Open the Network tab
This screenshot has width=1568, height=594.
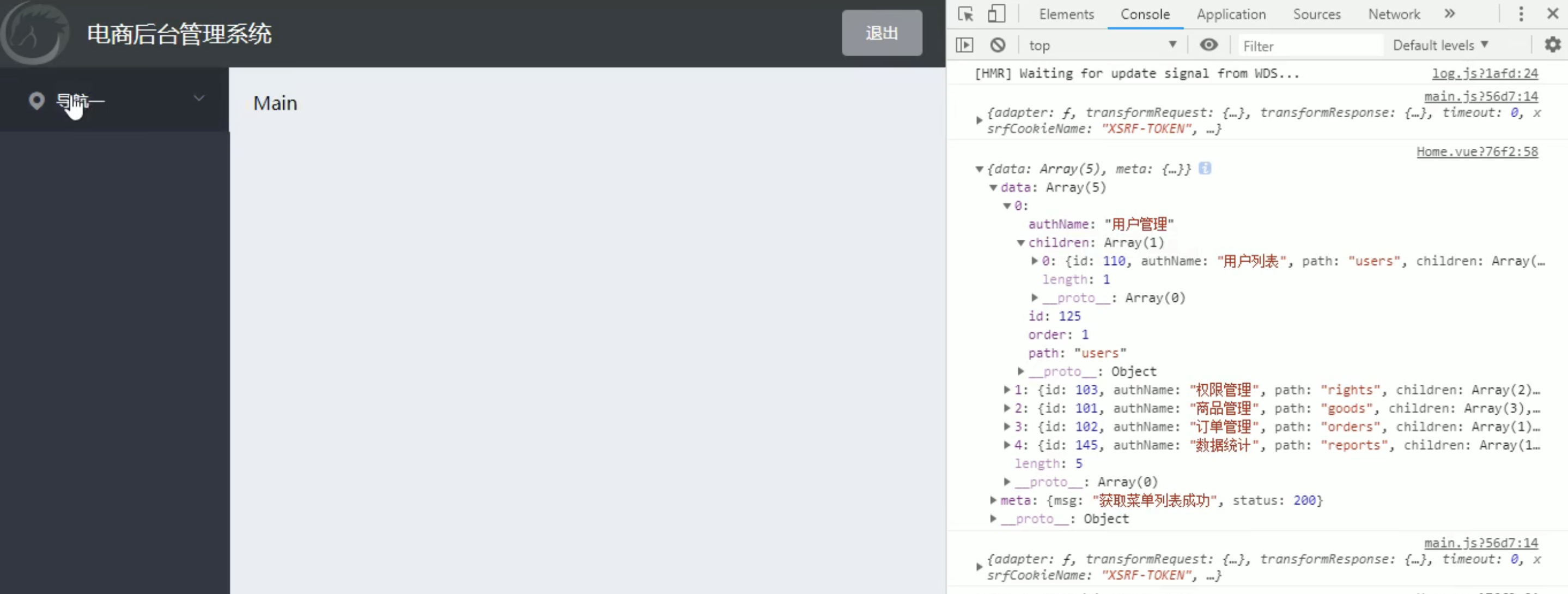coord(1394,14)
